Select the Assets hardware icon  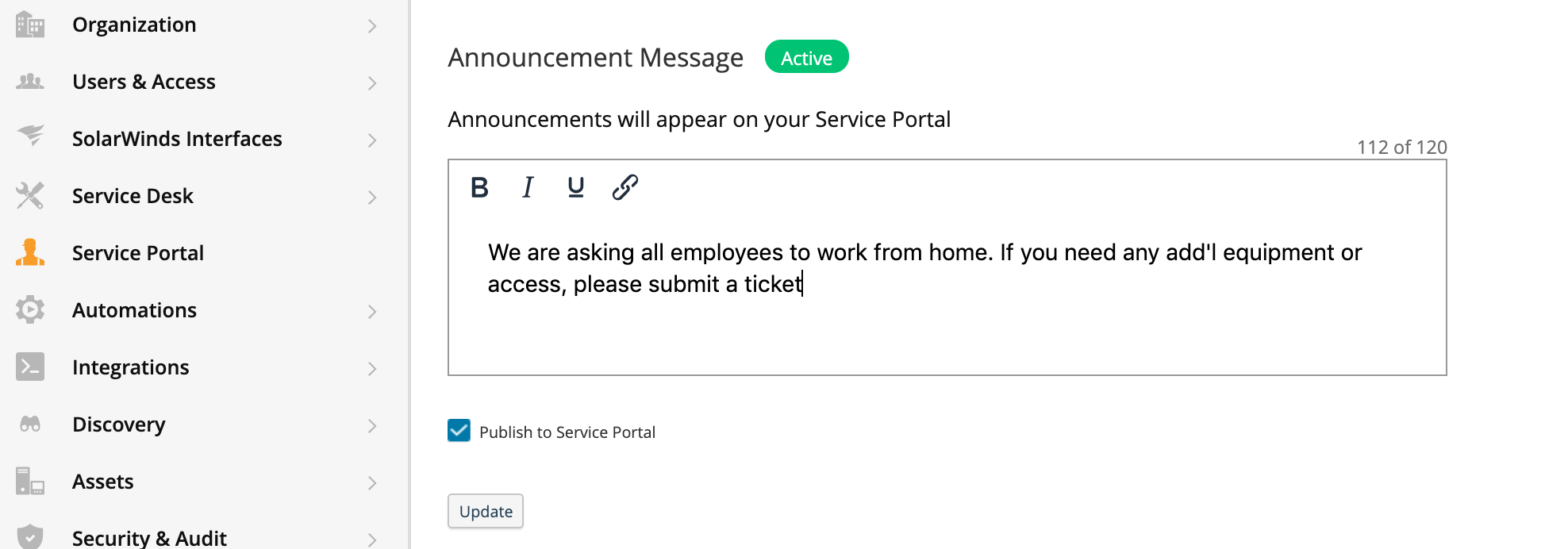point(29,482)
